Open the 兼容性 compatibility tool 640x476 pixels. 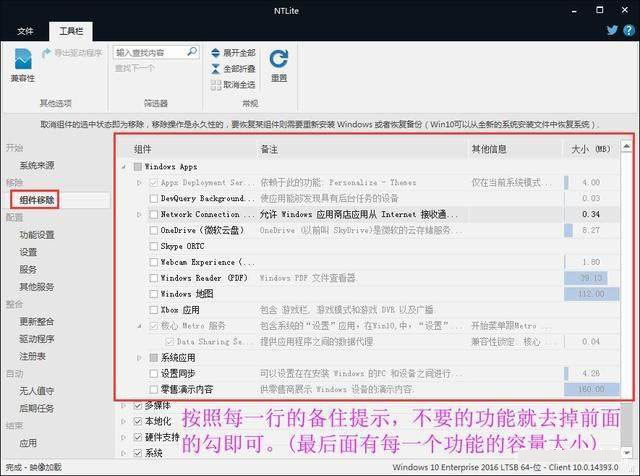point(23,65)
